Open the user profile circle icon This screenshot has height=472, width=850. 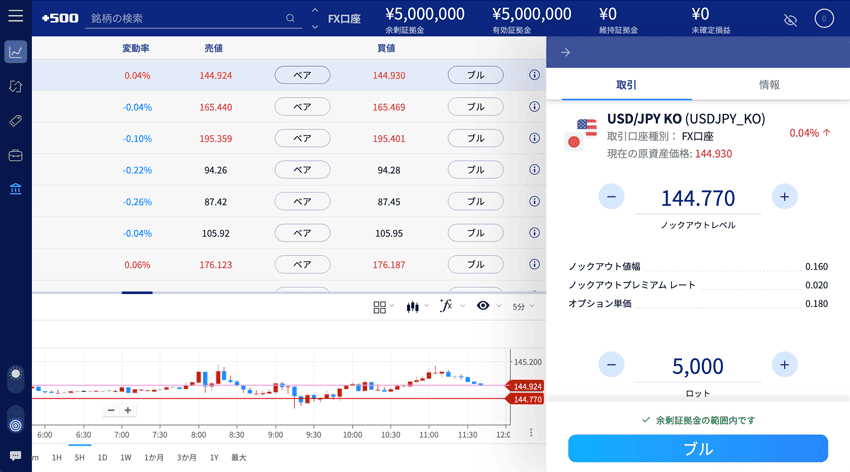pos(824,18)
